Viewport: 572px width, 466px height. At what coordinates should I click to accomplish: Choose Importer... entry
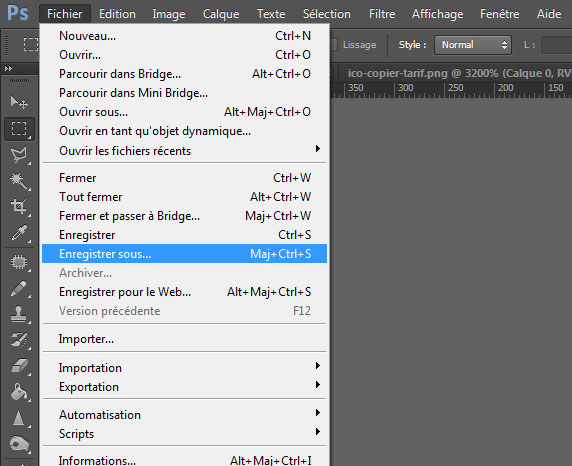pyautogui.click(x=185, y=339)
